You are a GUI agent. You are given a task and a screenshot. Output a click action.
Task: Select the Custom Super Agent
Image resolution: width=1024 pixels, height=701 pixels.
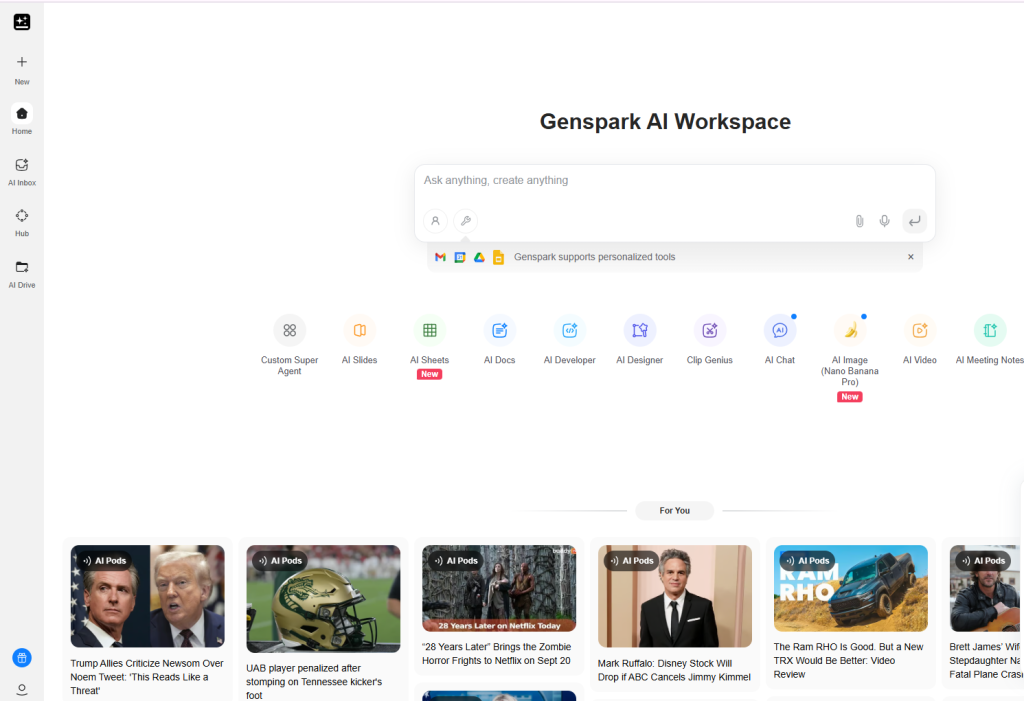(x=289, y=338)
